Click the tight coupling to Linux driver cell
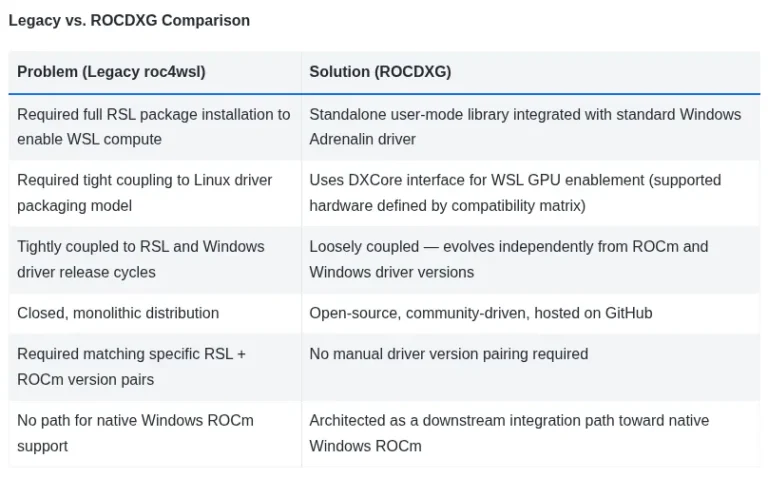The image size is (768, 477). [154, 193]
